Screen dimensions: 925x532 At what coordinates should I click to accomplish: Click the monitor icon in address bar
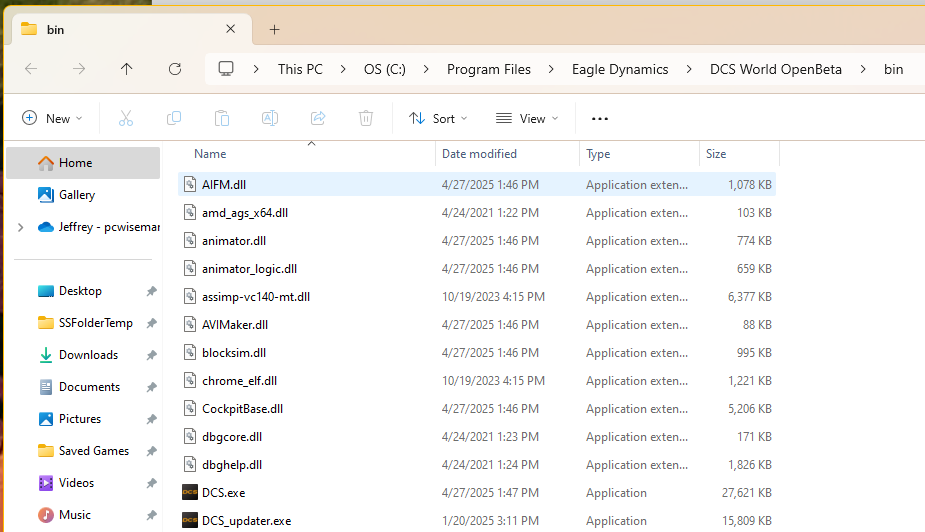[226, 69]
